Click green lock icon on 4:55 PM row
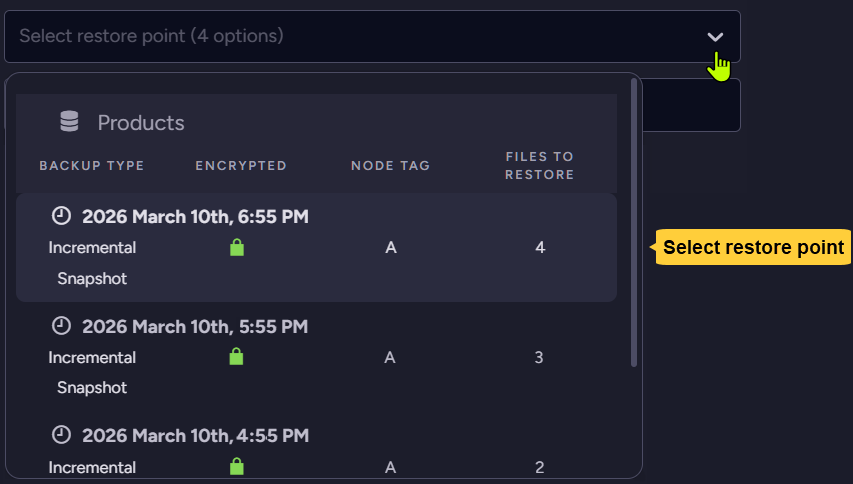The image size is (853, 484). coord(237,466)
